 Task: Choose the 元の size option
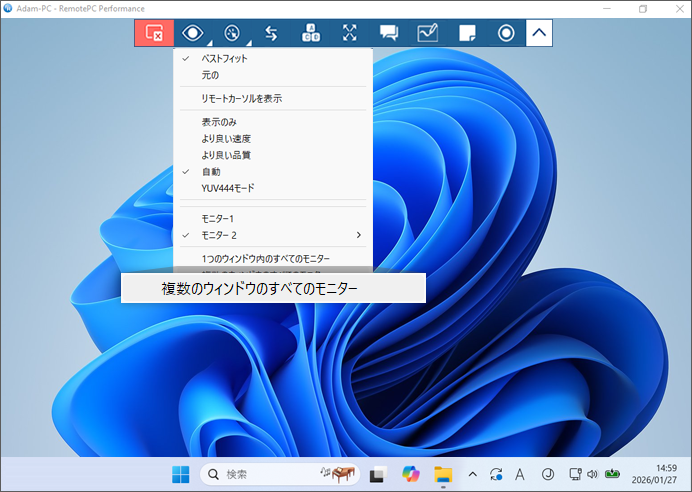point(273,75)
